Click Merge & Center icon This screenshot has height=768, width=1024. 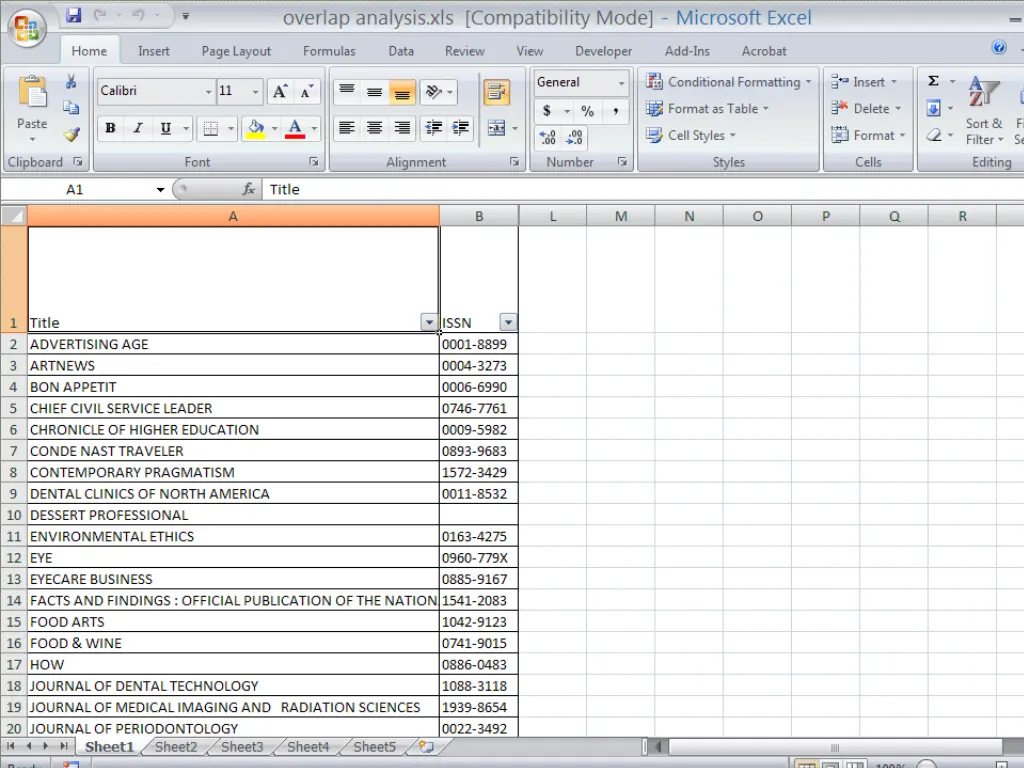point(496,128)
